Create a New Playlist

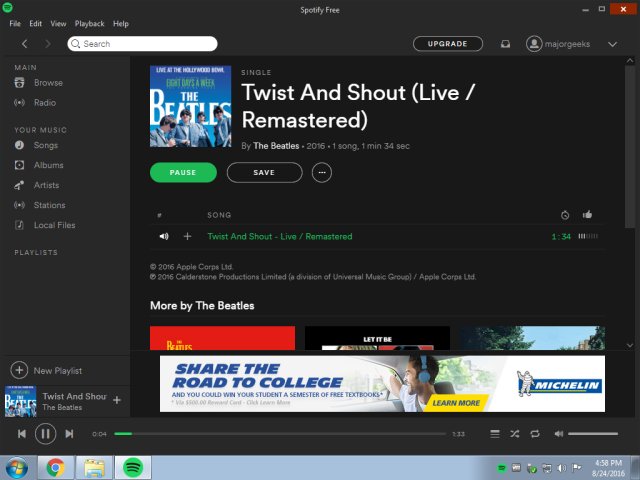click(x=46, y=370)
